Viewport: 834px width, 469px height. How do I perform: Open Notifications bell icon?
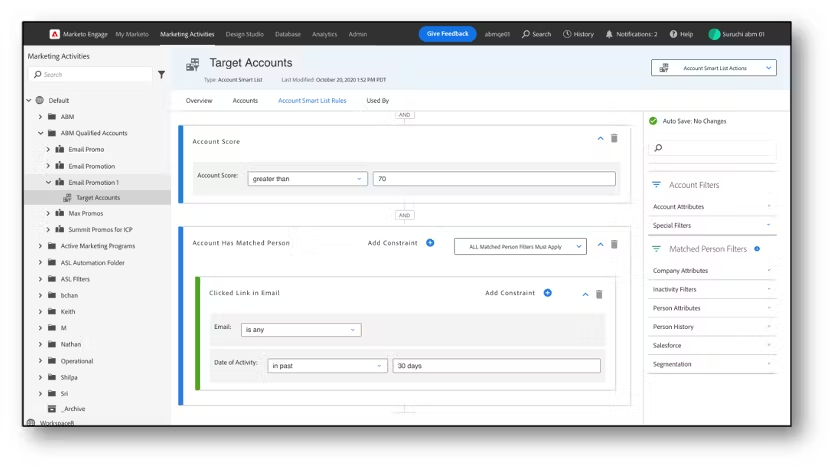coord(609,34)
